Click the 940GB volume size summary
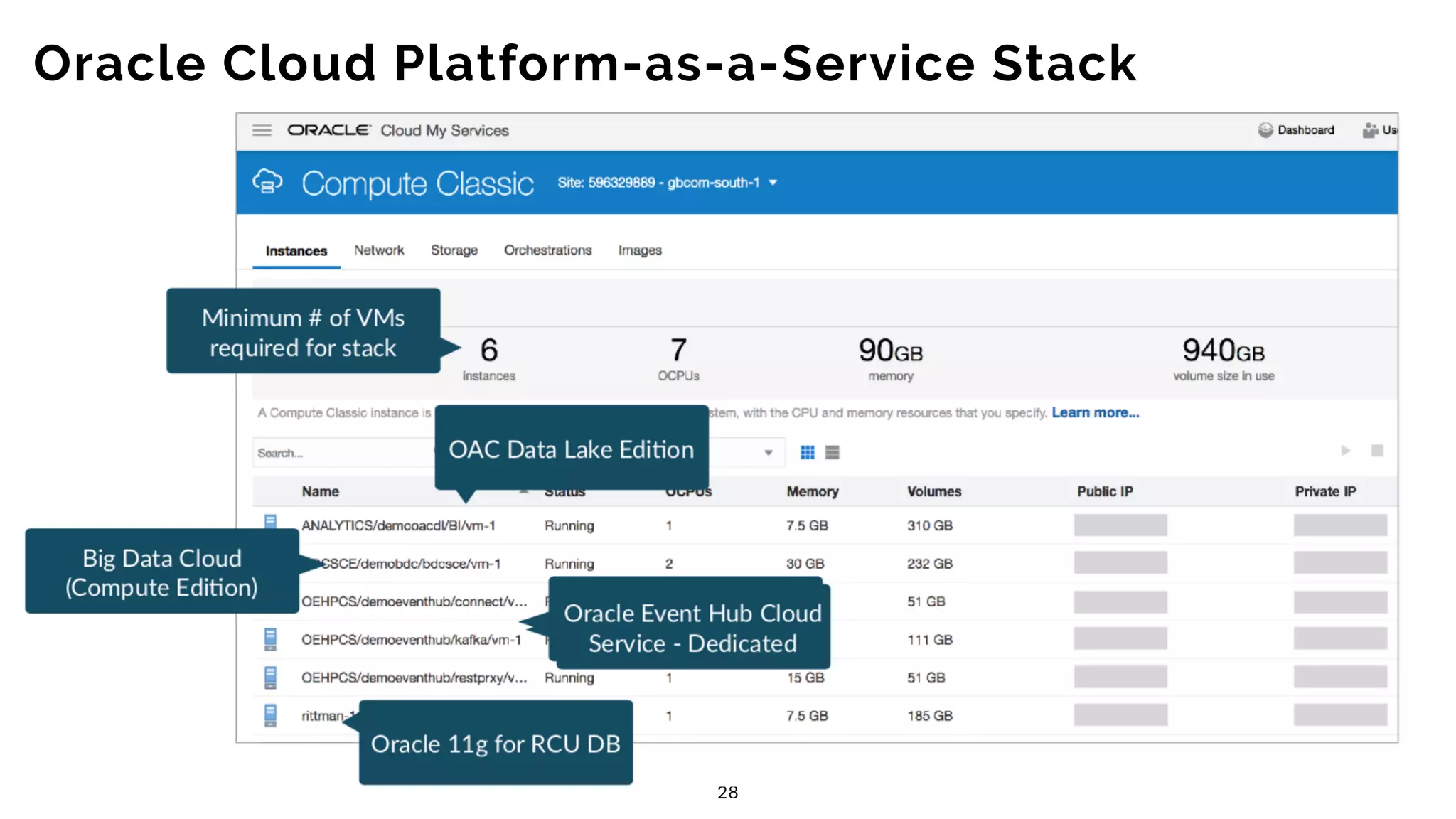The height and width of the screenshot is (819, 1456). (x=1224, y=359)
